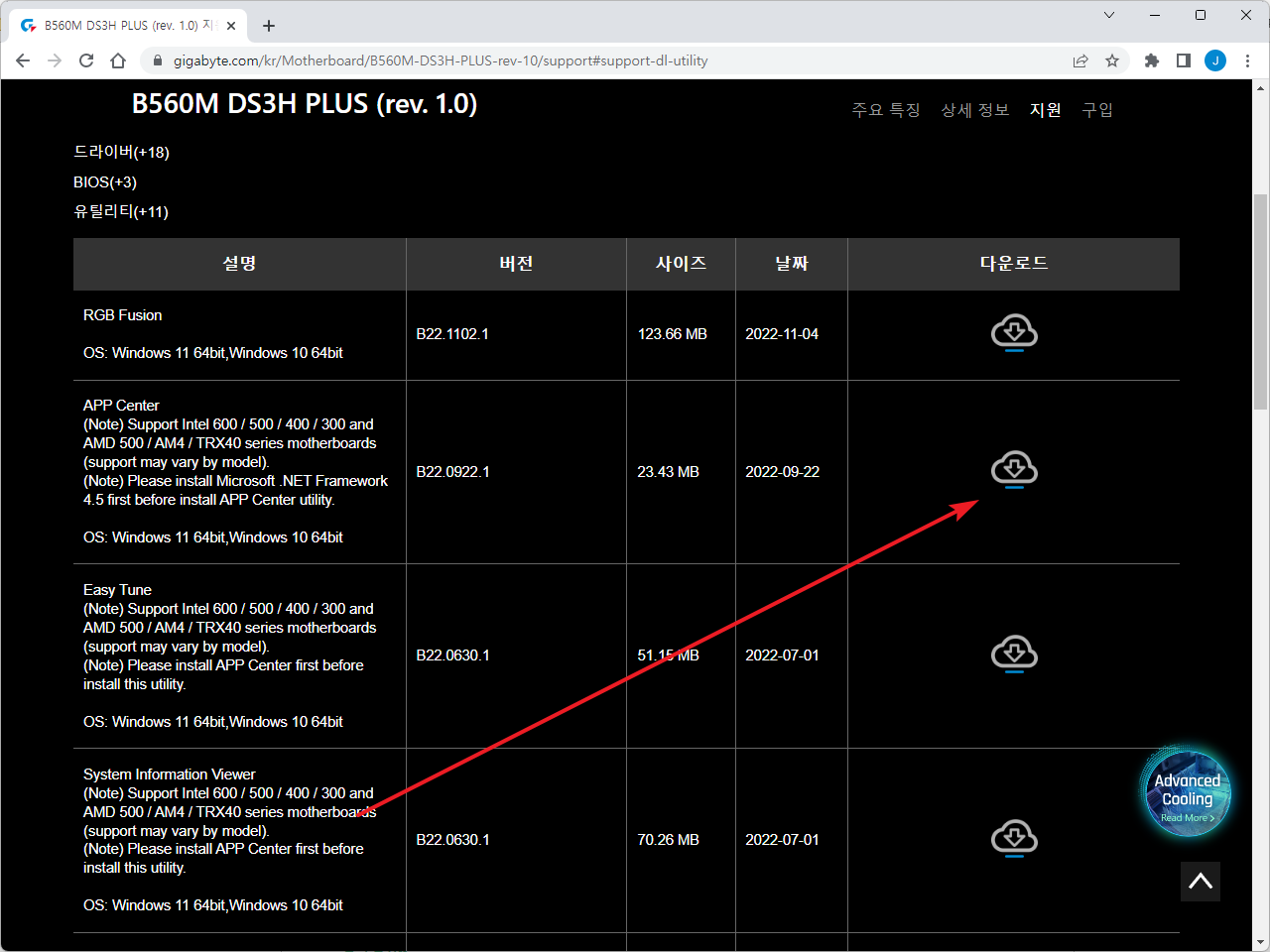Select the 지원 support tab
1270x952 pixels.
pos(1046,110)
